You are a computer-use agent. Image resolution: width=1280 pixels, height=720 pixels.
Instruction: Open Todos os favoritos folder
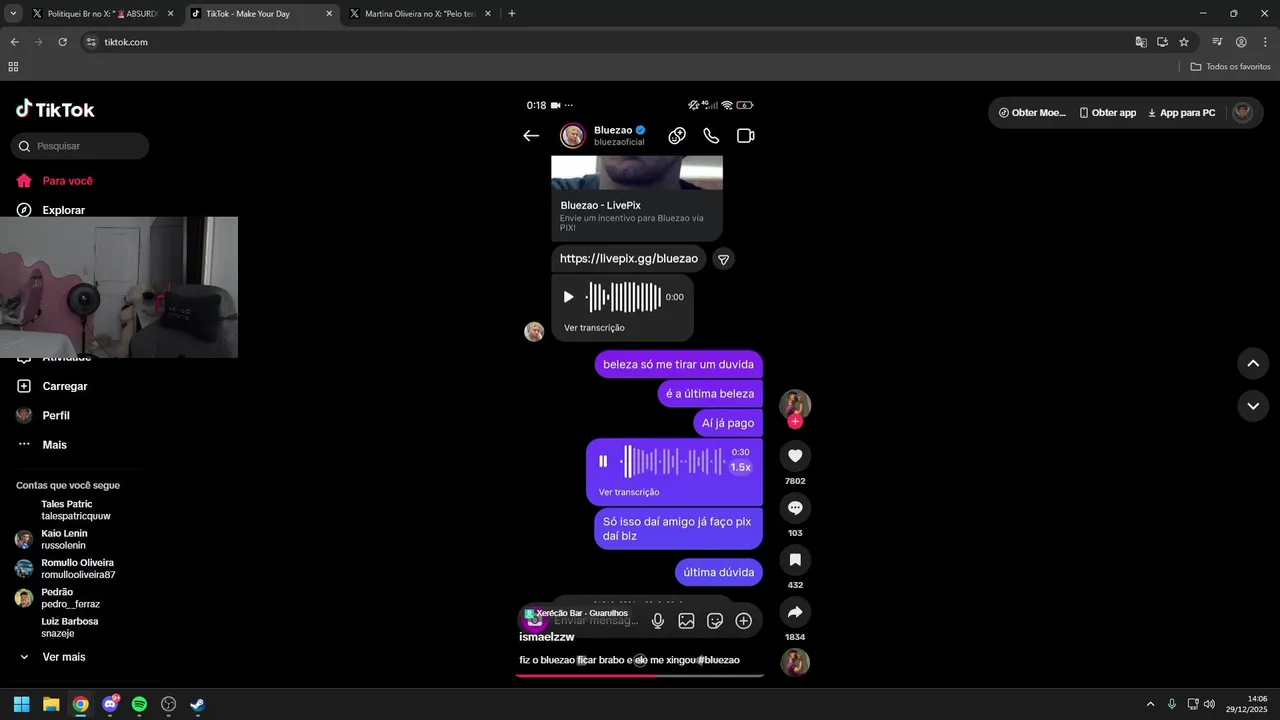[1231, 67]
